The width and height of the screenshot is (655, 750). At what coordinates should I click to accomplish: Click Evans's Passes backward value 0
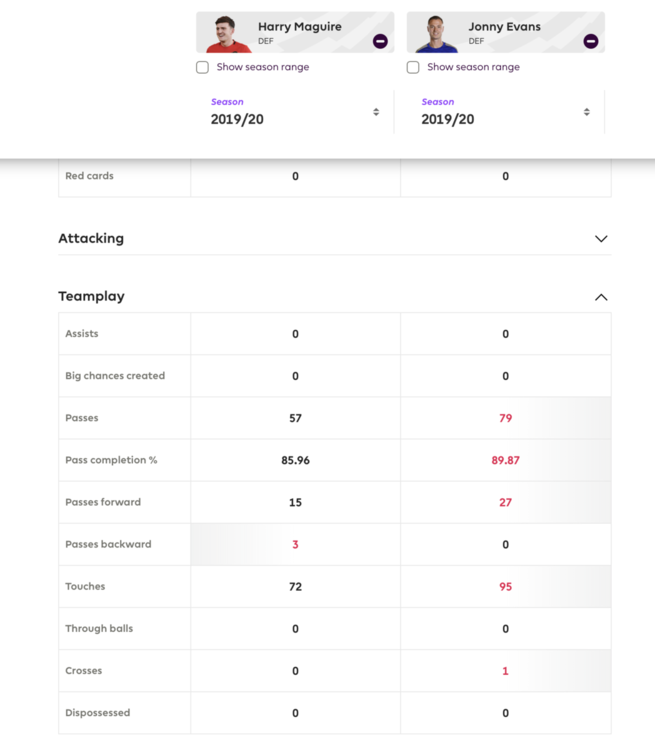(x=506, y=544)
